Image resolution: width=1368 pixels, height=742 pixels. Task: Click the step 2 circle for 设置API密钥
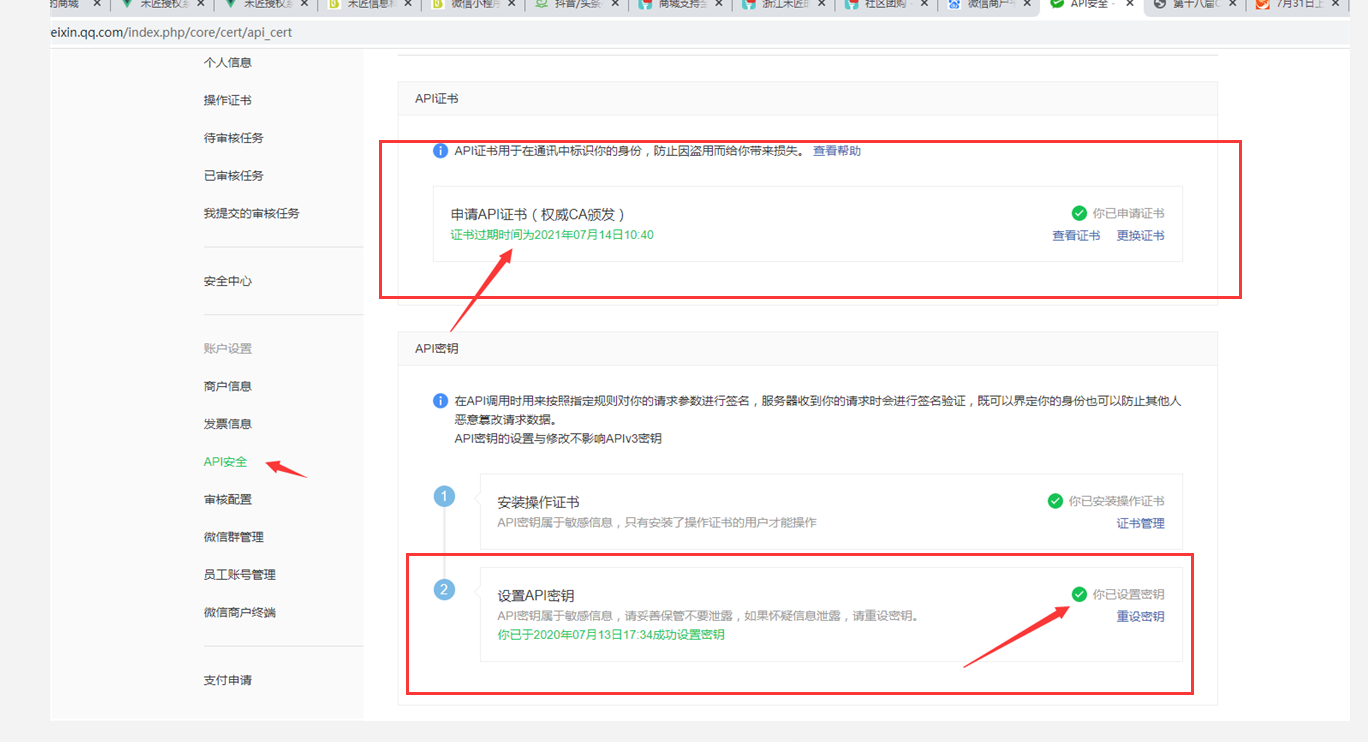pos(444,590)
